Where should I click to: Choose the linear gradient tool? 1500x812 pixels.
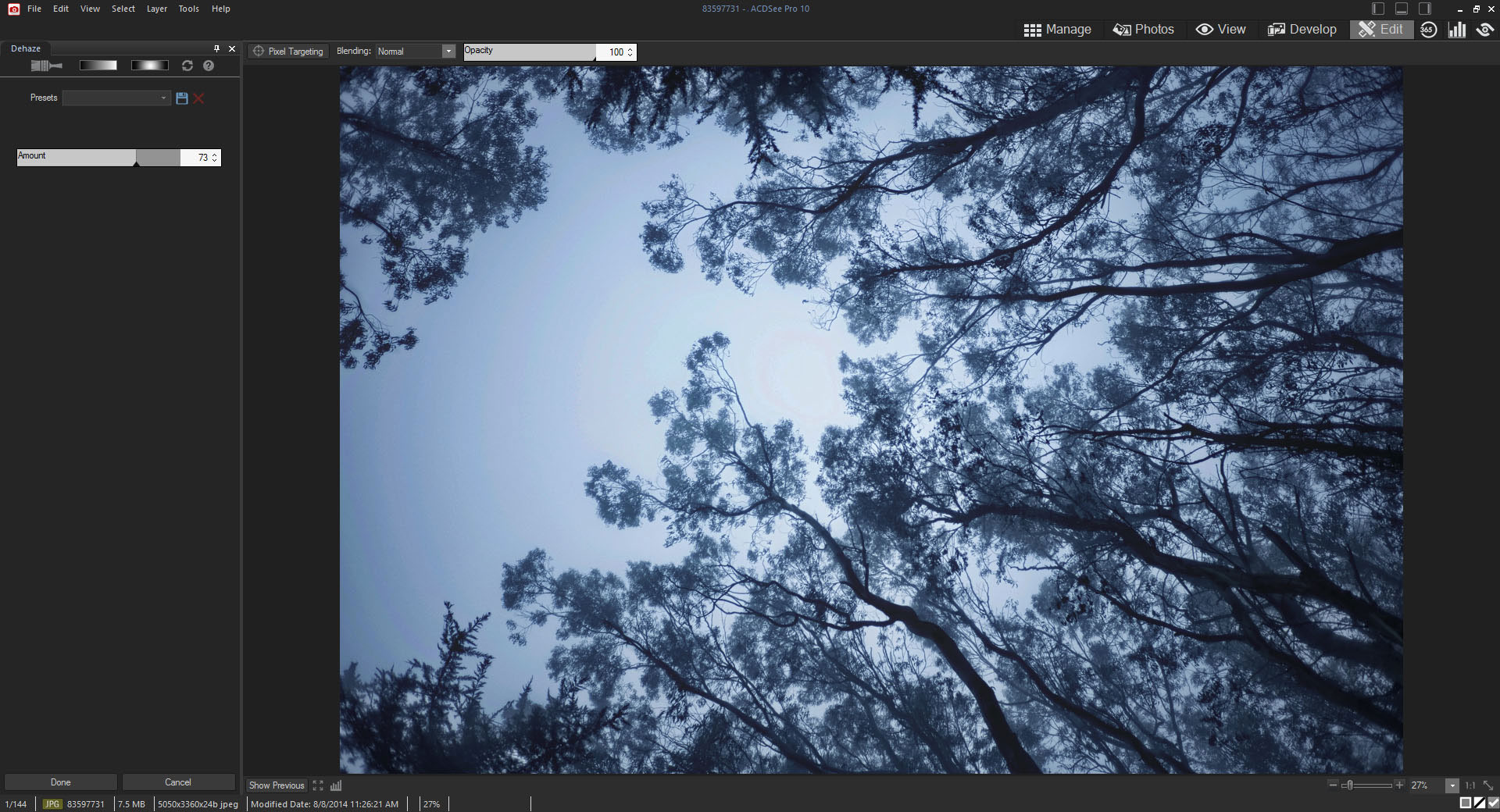pos(98,66)
